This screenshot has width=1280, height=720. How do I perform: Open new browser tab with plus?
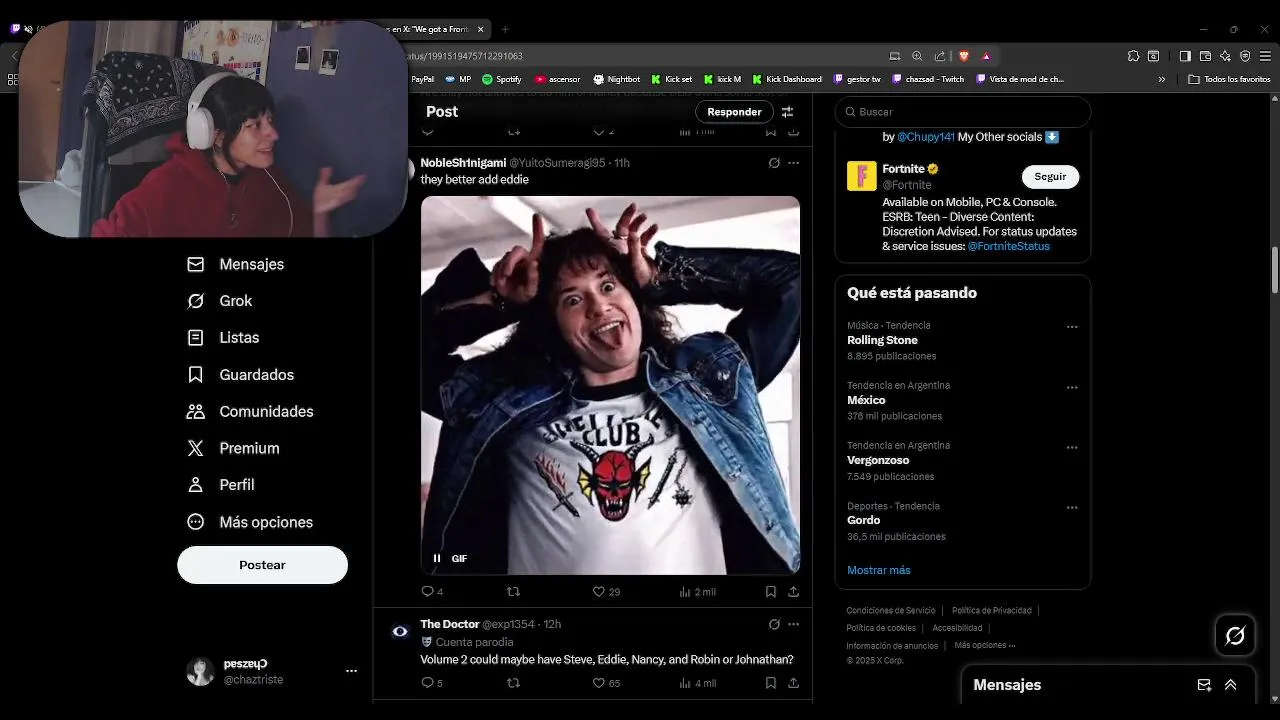[505, 29]
